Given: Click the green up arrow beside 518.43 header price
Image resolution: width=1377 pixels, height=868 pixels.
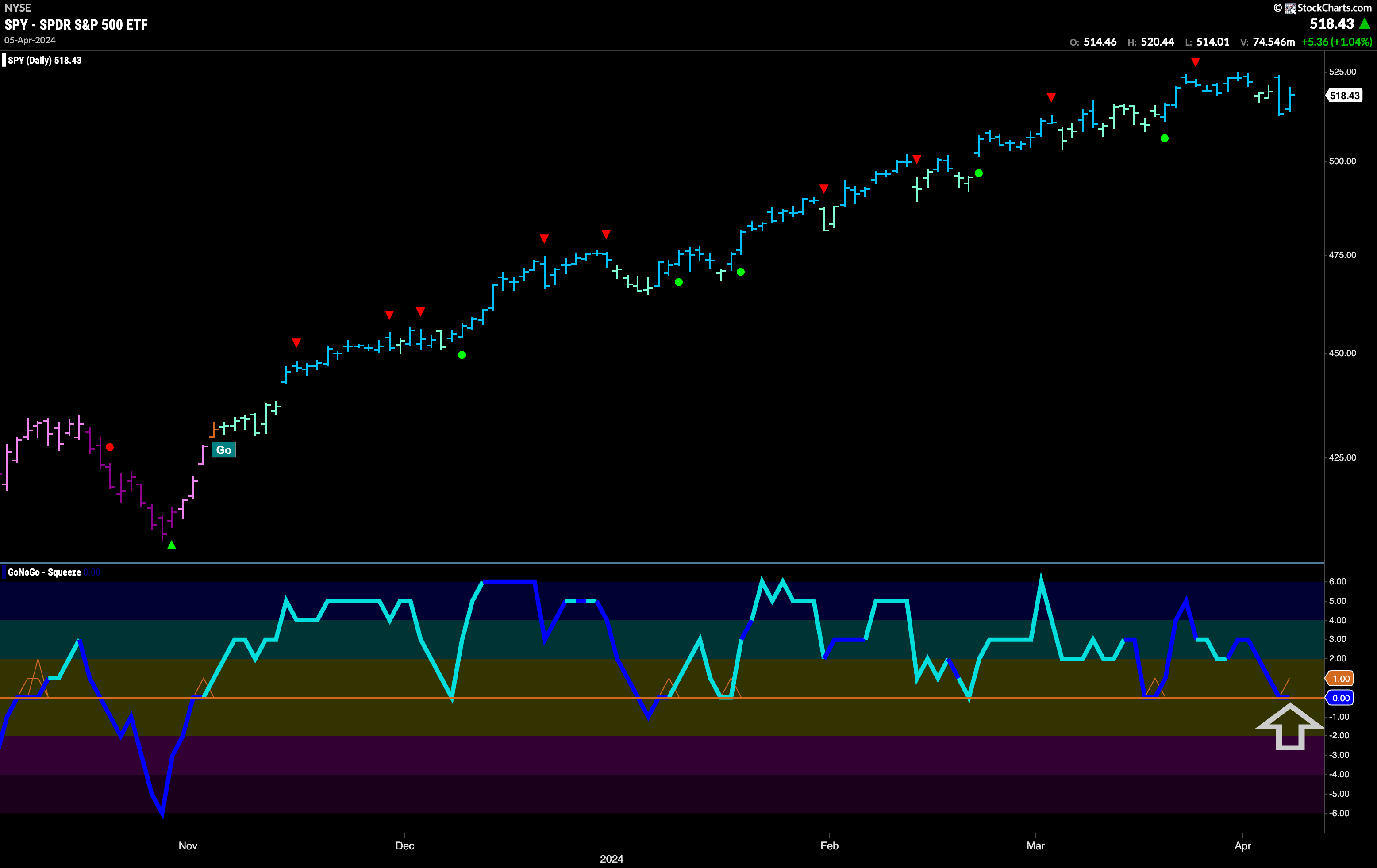Looking at the screenshot, I should tap(1365, 23).
